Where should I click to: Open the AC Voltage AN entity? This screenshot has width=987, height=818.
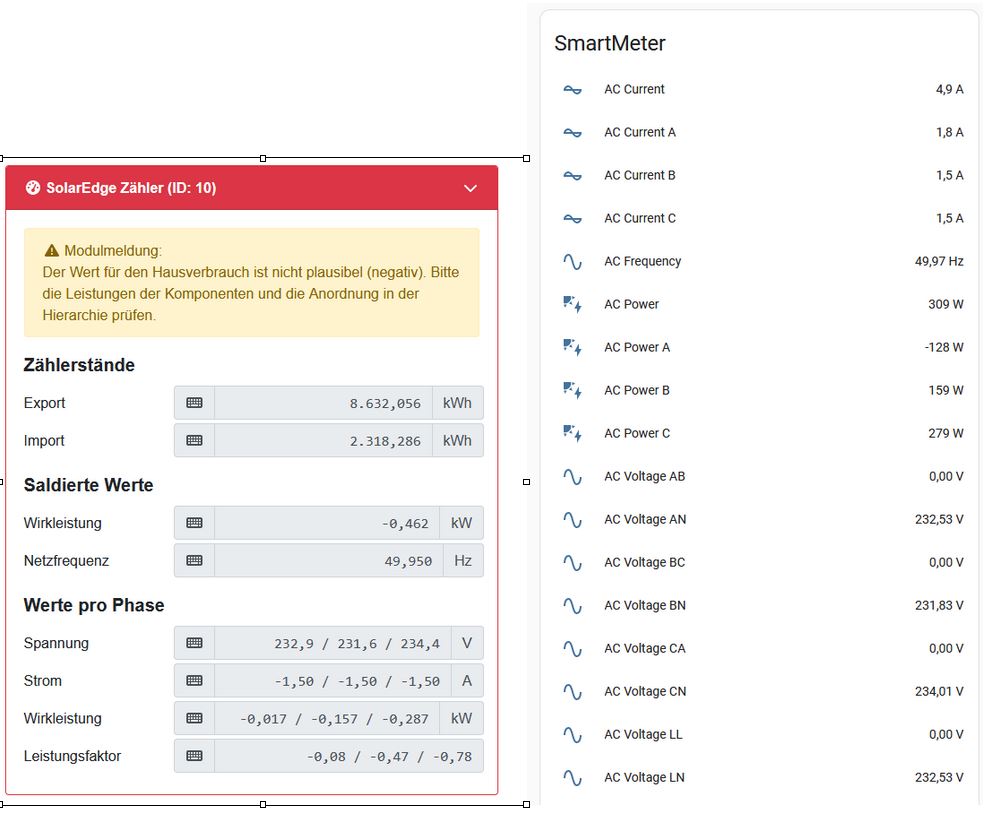(645, 519)
